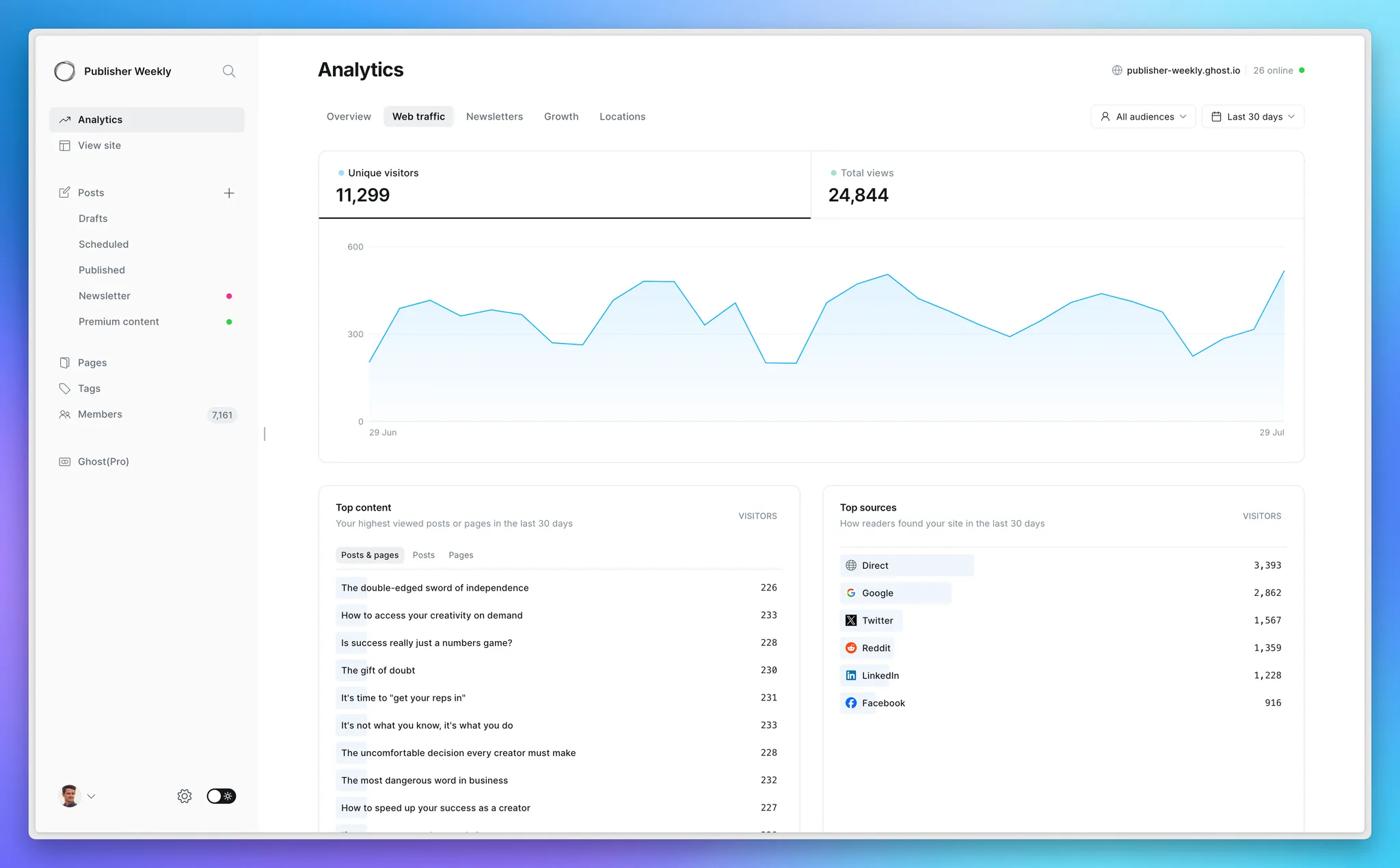Open the search in the sidebar

[x=229, y=71]
